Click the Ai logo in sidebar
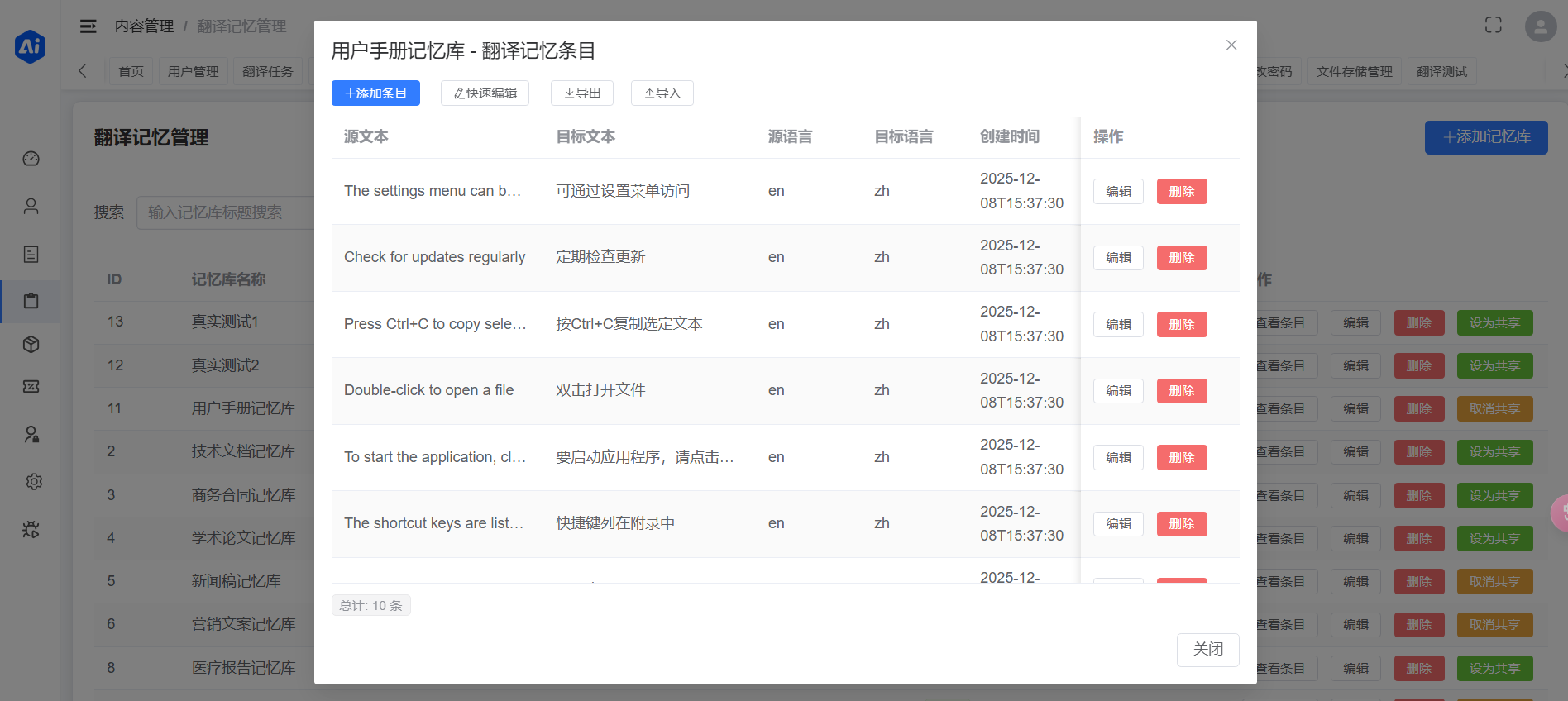1568x701 pixels. [x=31, y=46]
